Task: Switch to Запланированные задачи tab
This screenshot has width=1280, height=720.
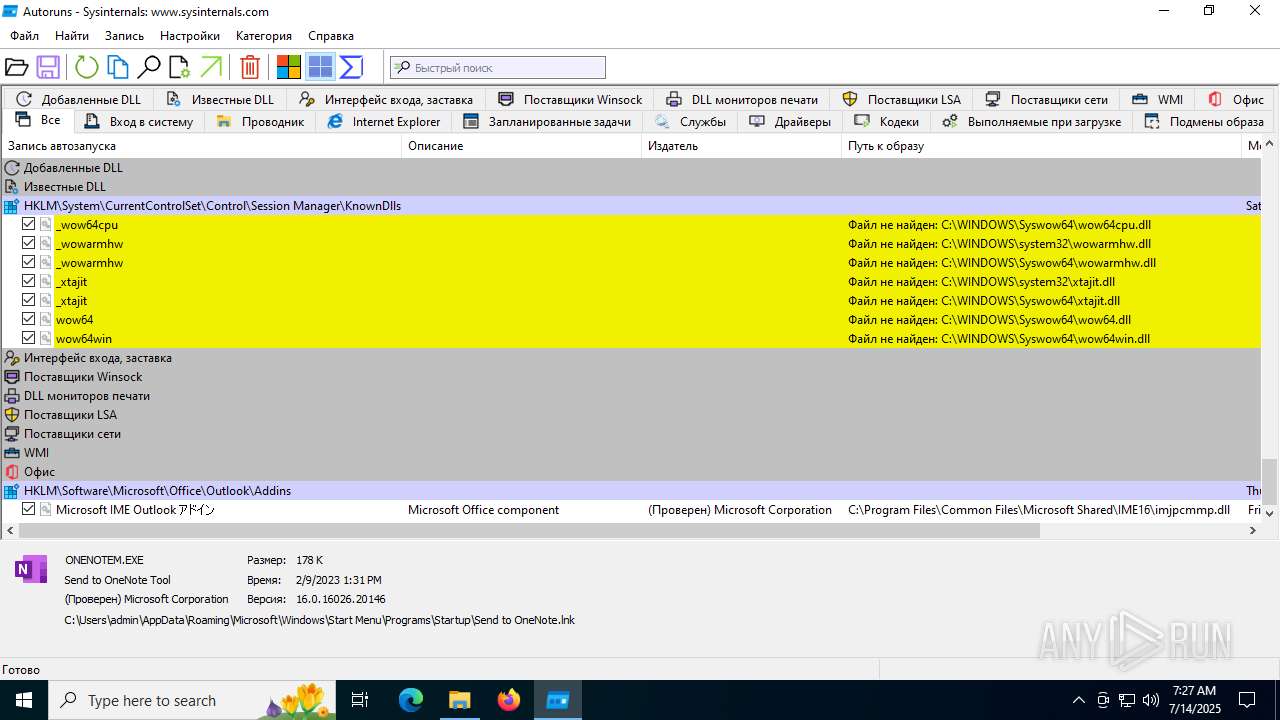Action: tap(547, 121)
